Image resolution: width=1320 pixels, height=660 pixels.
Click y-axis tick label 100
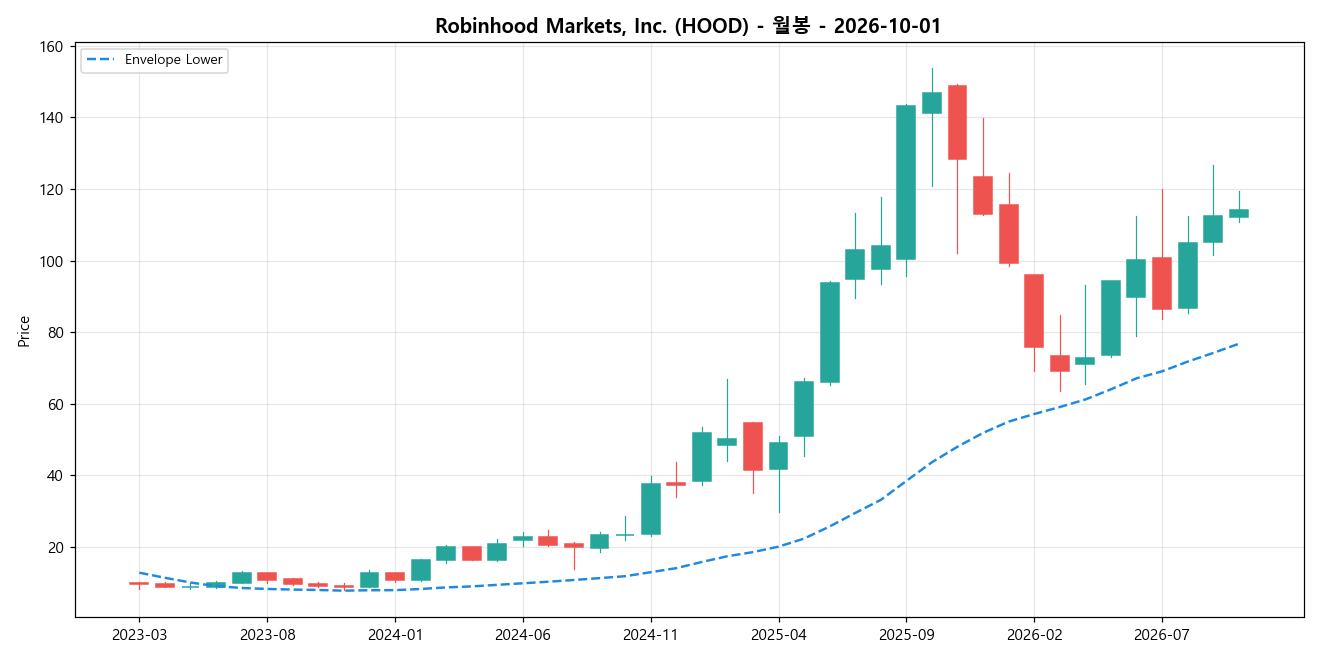53,262
